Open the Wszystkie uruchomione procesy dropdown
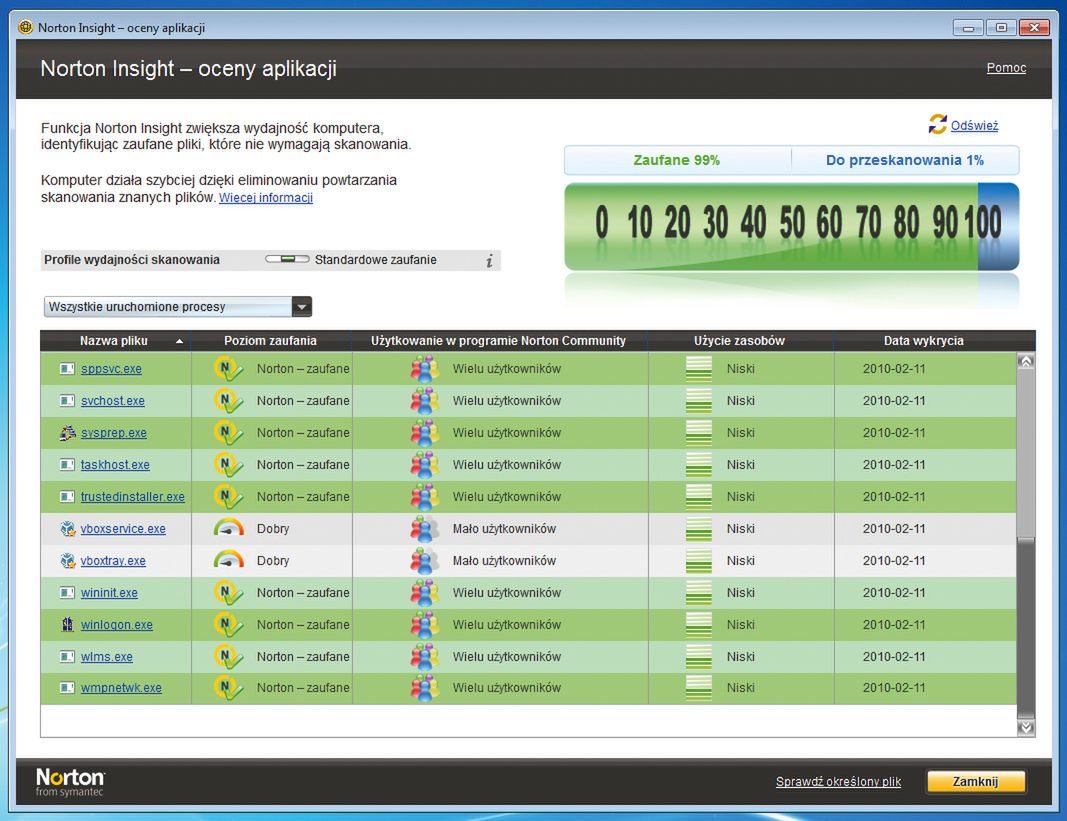 click(178, 307)
